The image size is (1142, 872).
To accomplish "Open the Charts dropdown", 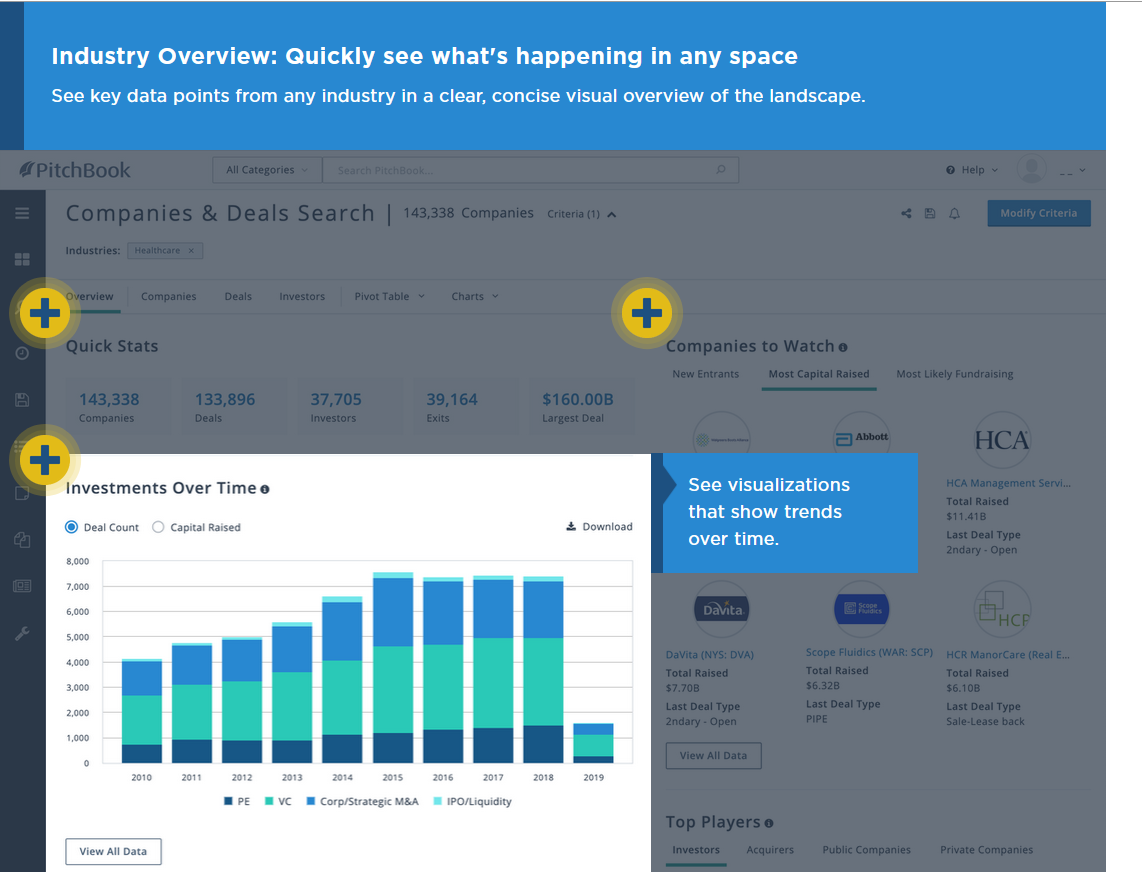I will 475,296.
